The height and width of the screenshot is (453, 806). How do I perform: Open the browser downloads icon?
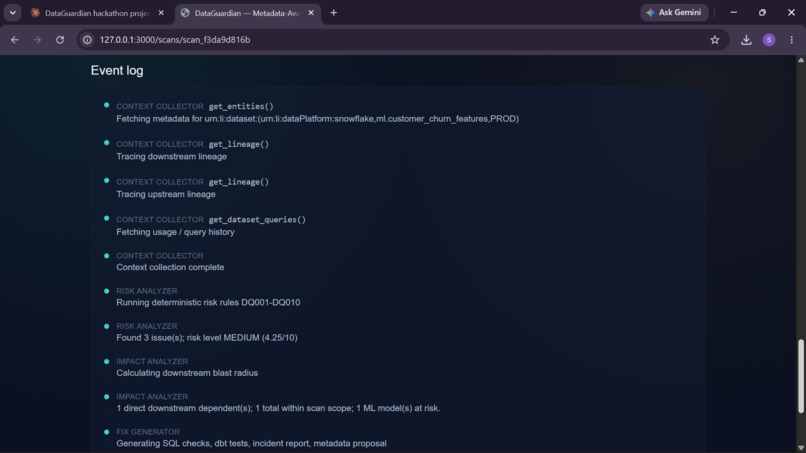(x=746, y=40)
